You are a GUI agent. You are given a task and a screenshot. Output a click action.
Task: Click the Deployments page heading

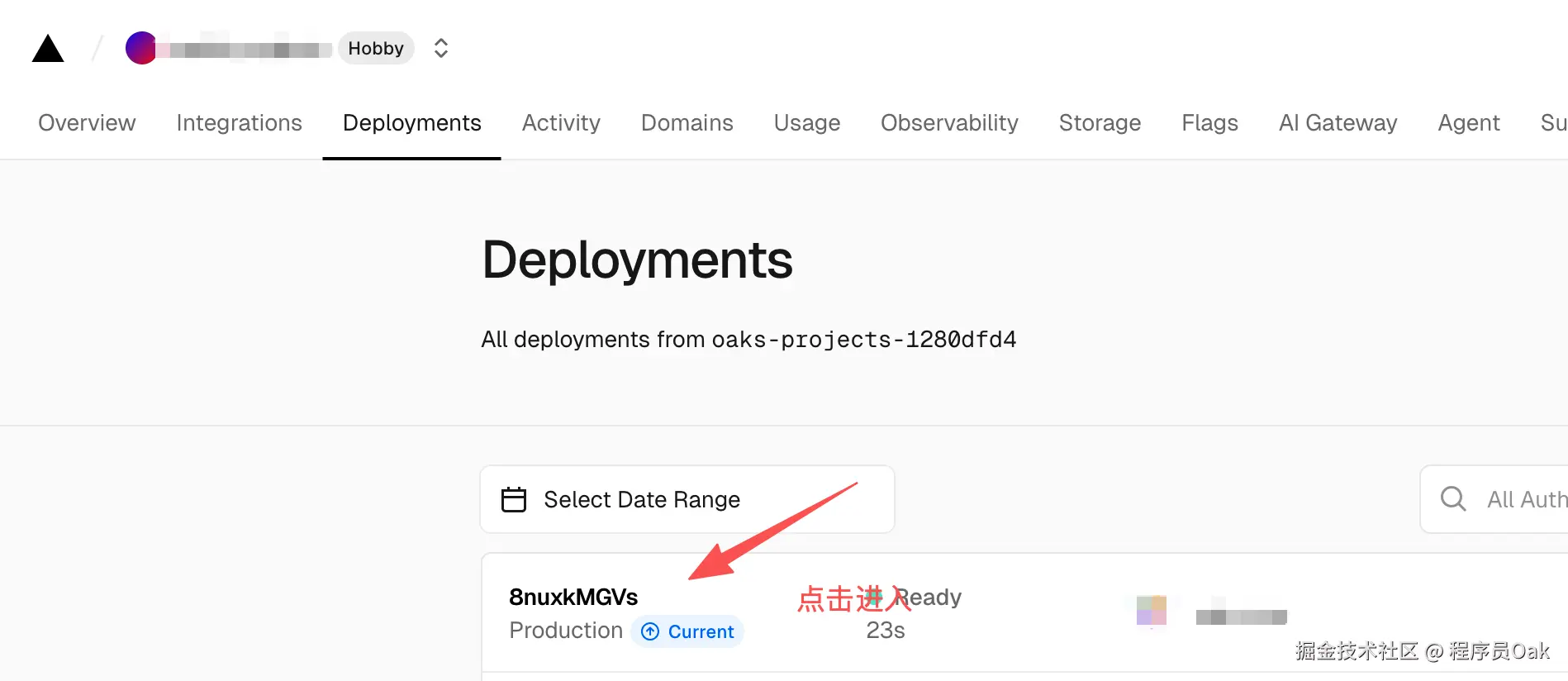(637, 260)
